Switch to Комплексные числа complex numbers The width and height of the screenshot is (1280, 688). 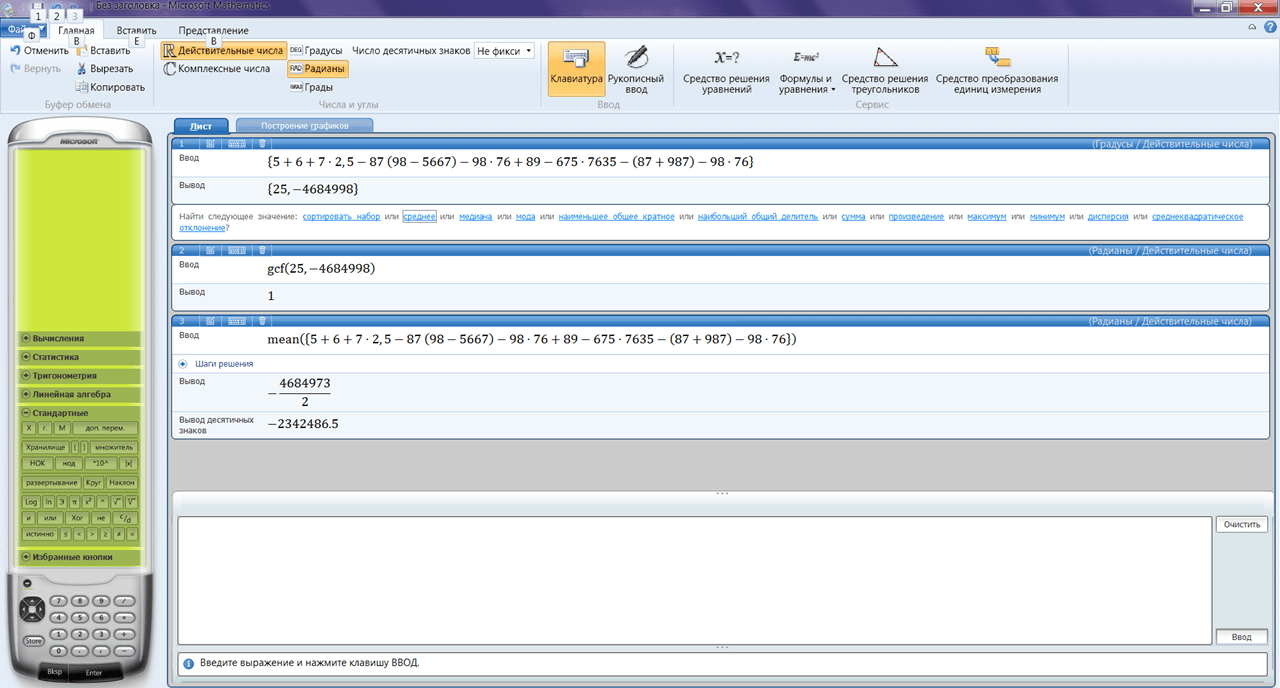point(216,69)
